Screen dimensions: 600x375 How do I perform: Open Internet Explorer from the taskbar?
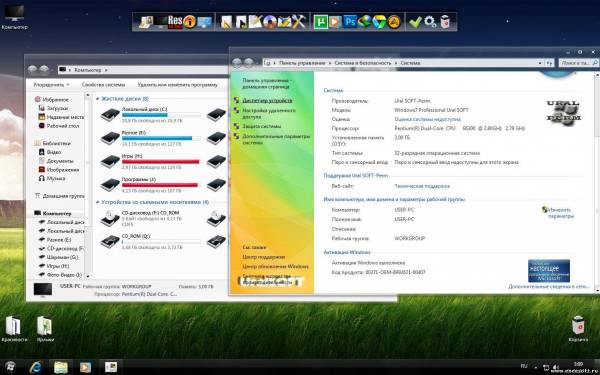click(x=36, y=367)
